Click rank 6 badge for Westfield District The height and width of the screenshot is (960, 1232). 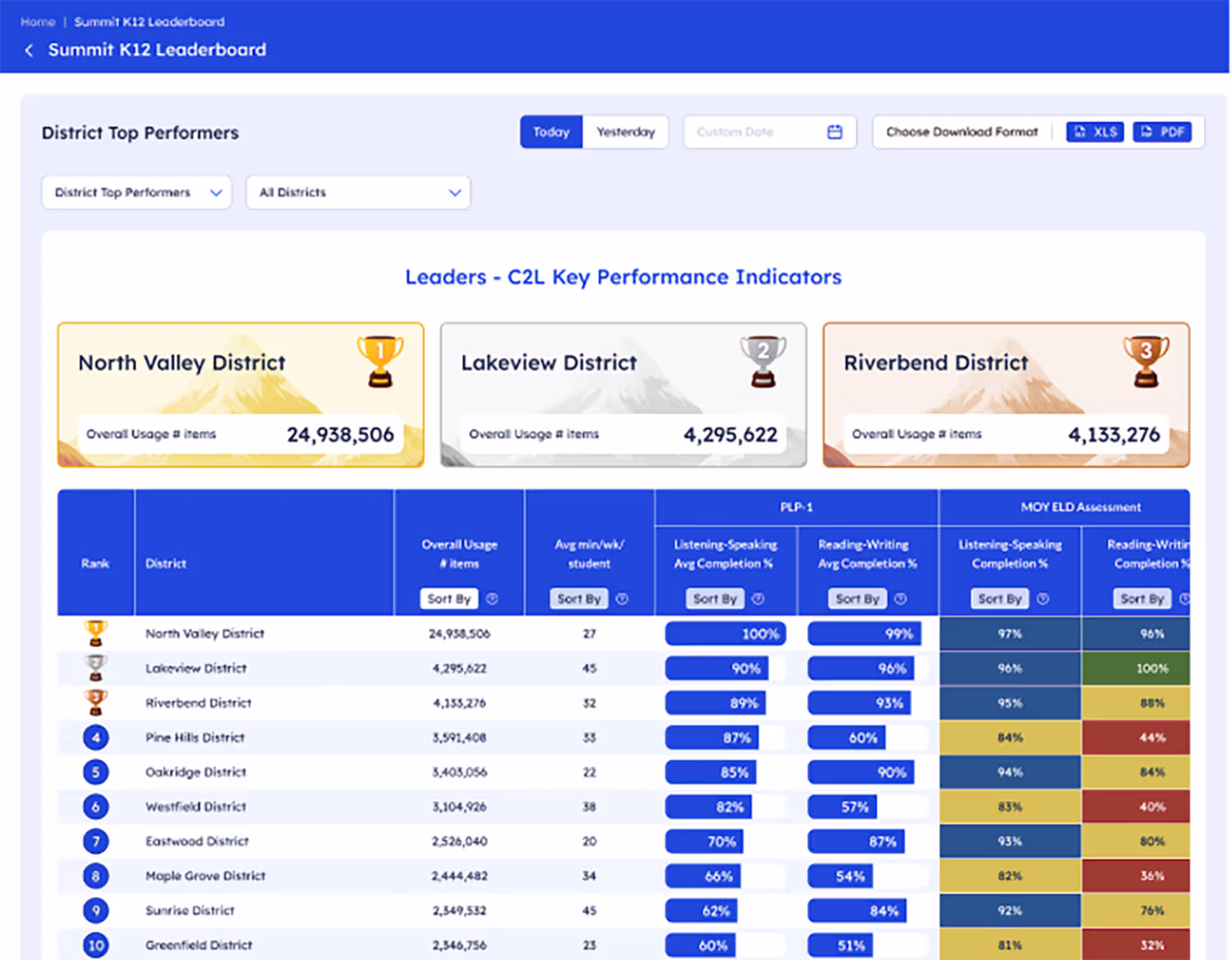(x=96, y=806)
